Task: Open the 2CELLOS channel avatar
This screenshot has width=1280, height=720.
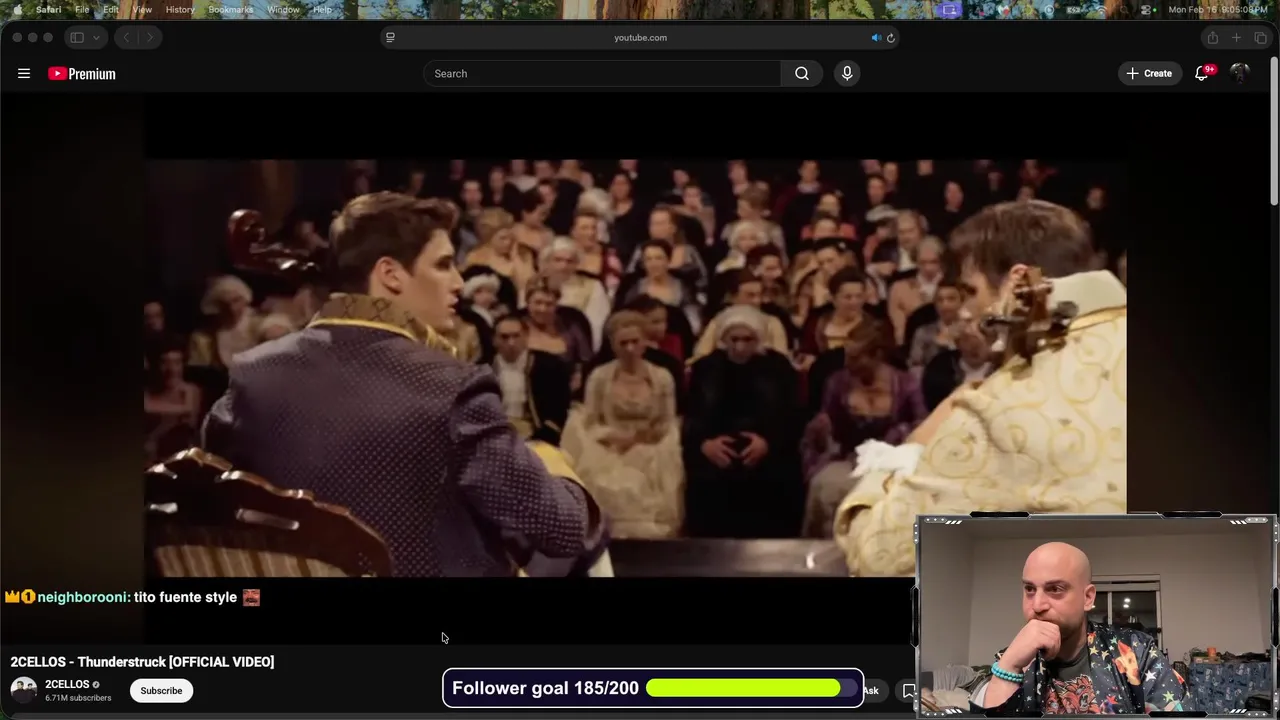Action: point(24,690)
